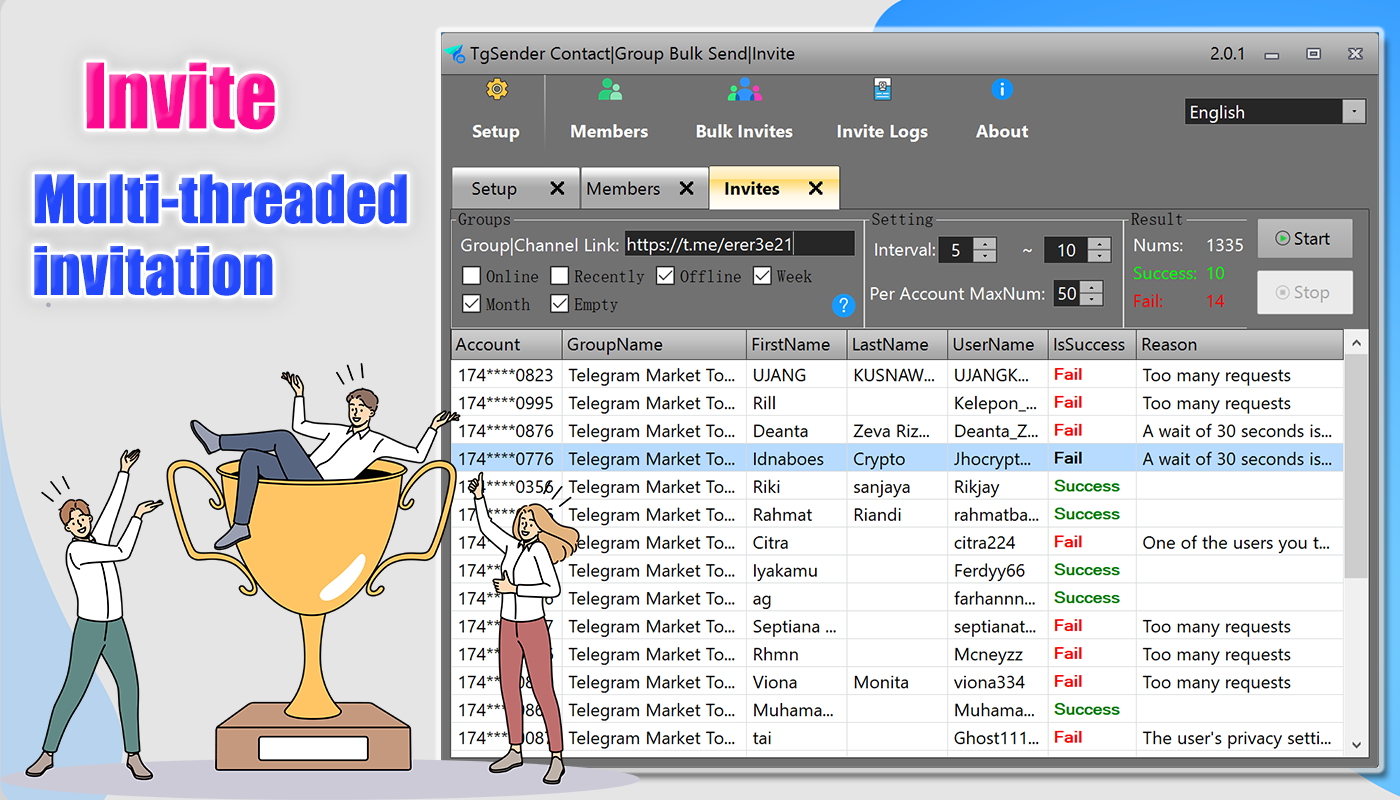Select account row 174****0823
This screenshot has height=800, width=1400.
[898, 375]
